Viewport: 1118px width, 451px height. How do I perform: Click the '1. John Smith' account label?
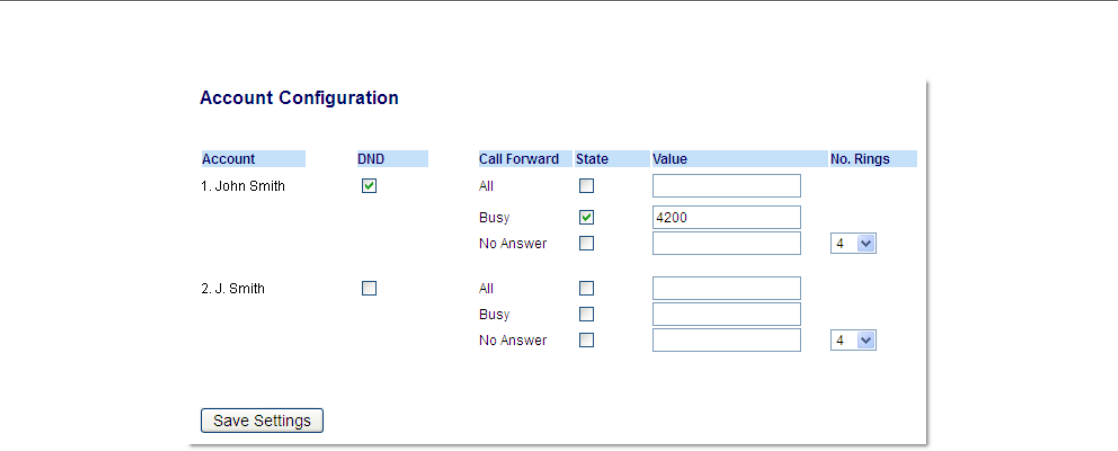(x=243, y=186)
